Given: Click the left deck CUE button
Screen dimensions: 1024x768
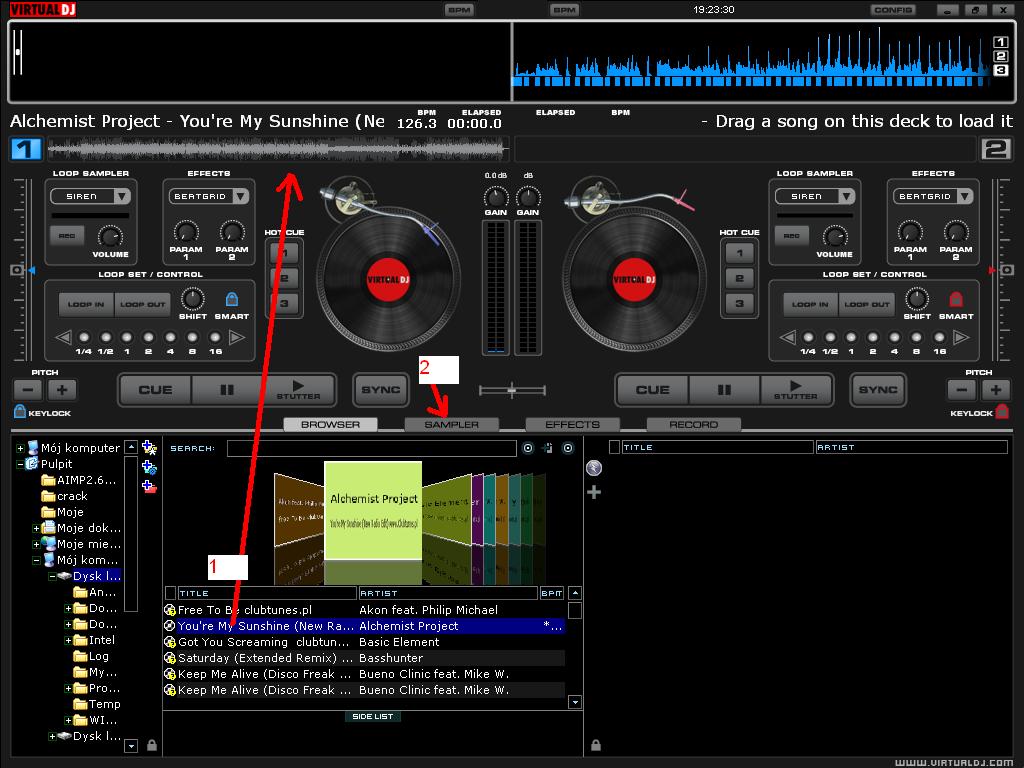Looking at the screenshot, I should click(155, 390).
